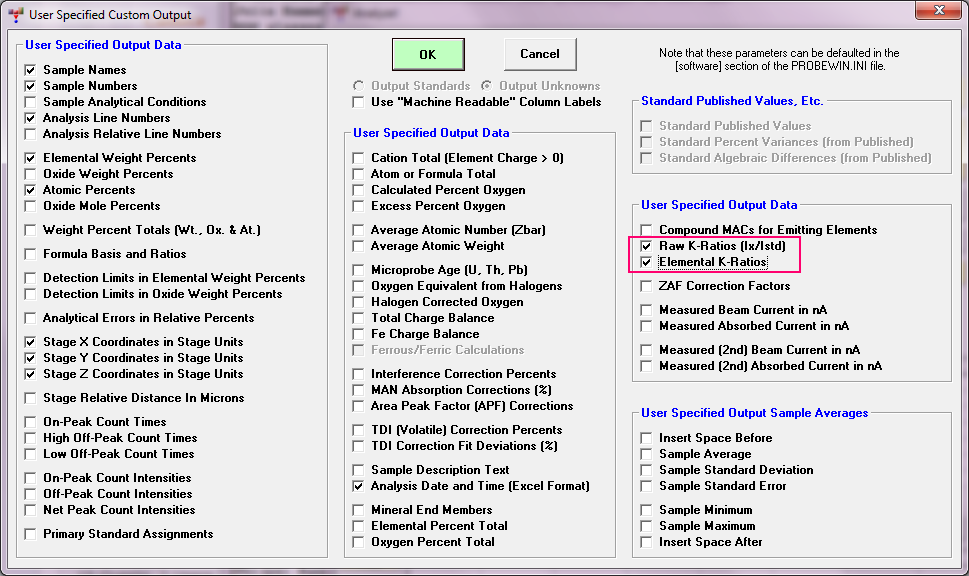Check Measured Beam Current in nA
Screen dimensions: 969x576
pos(647,310)
